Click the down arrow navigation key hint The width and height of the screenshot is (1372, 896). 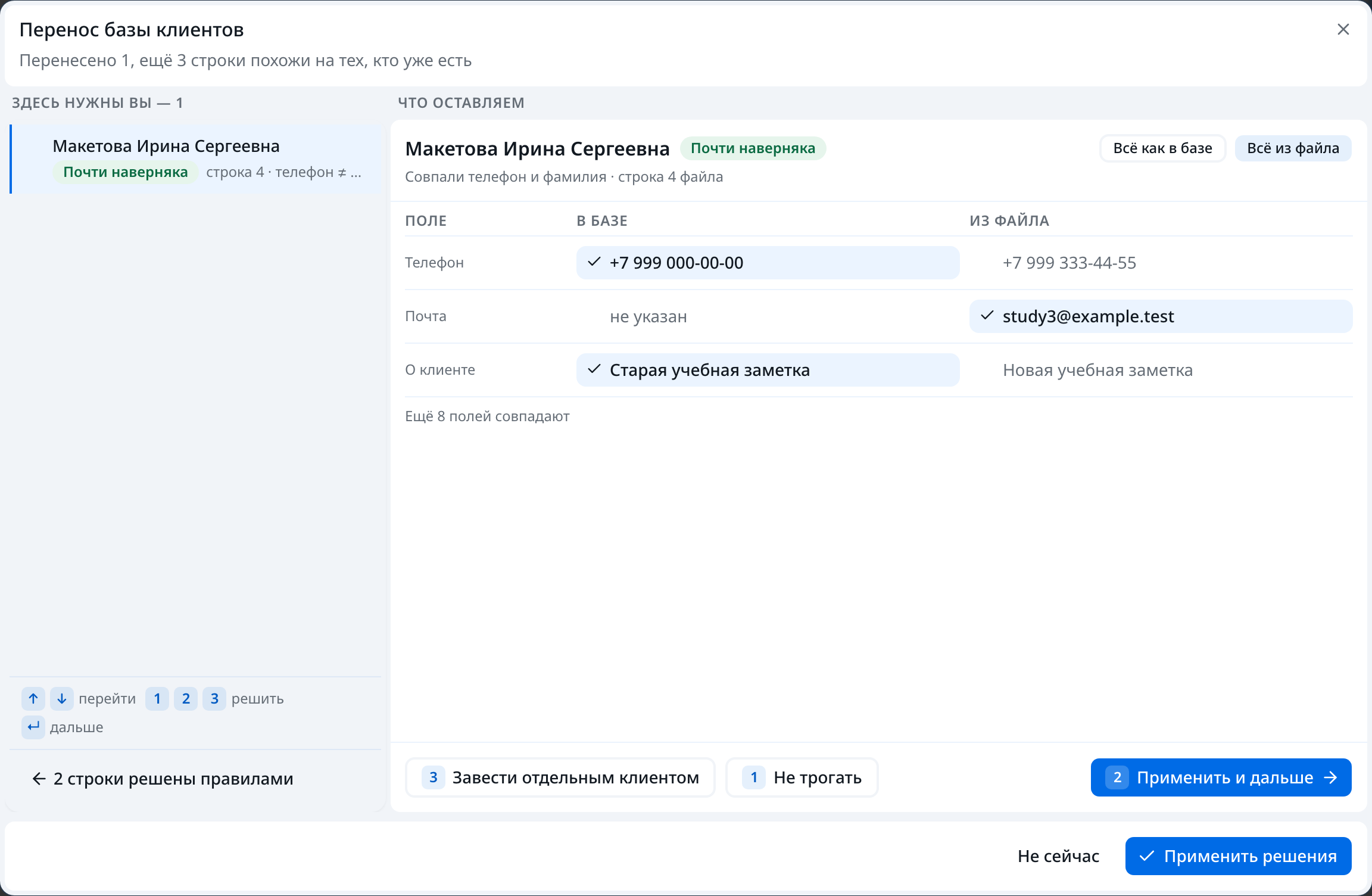pos(62,698)
